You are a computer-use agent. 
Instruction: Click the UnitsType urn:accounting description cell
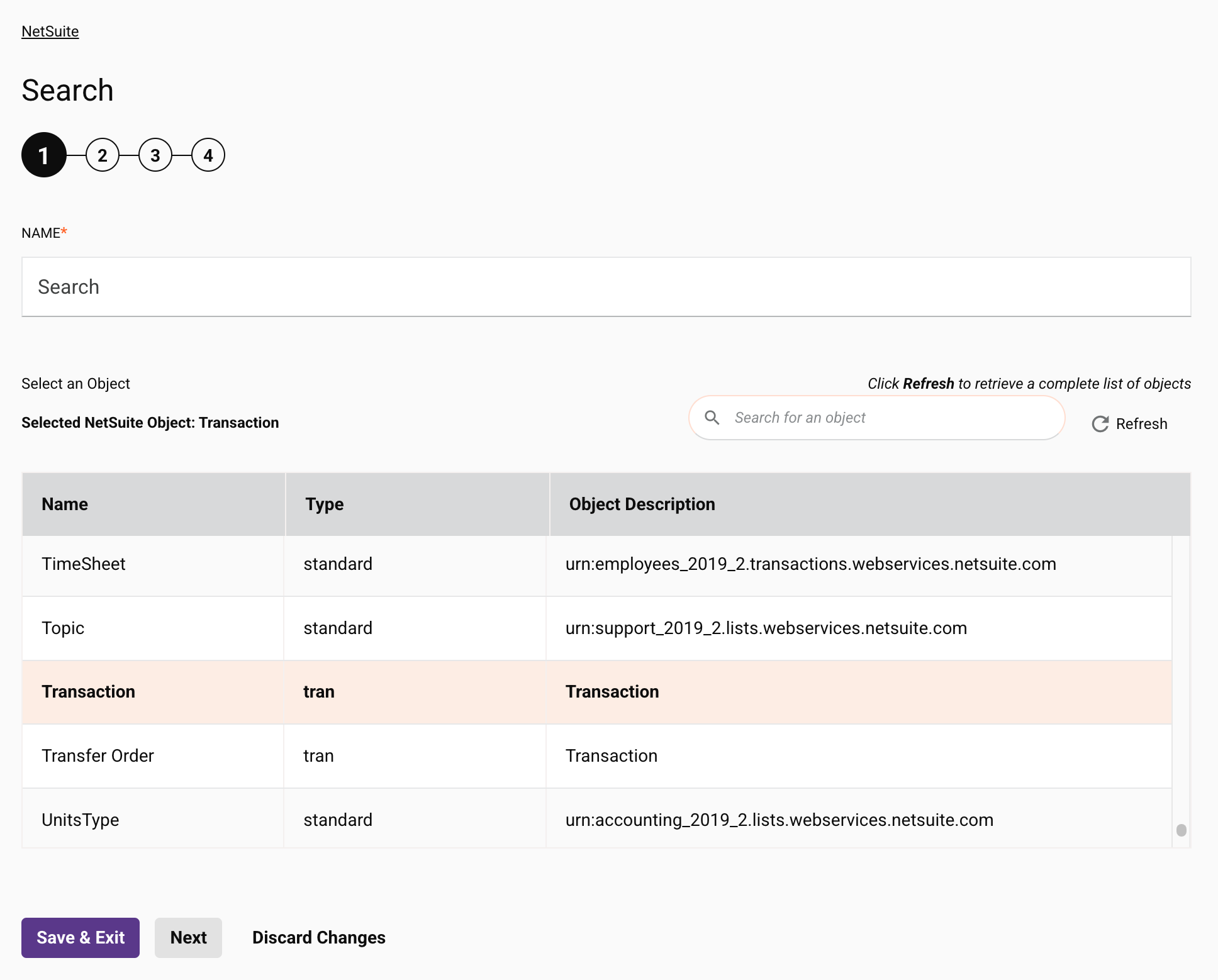tap(859, 819)
